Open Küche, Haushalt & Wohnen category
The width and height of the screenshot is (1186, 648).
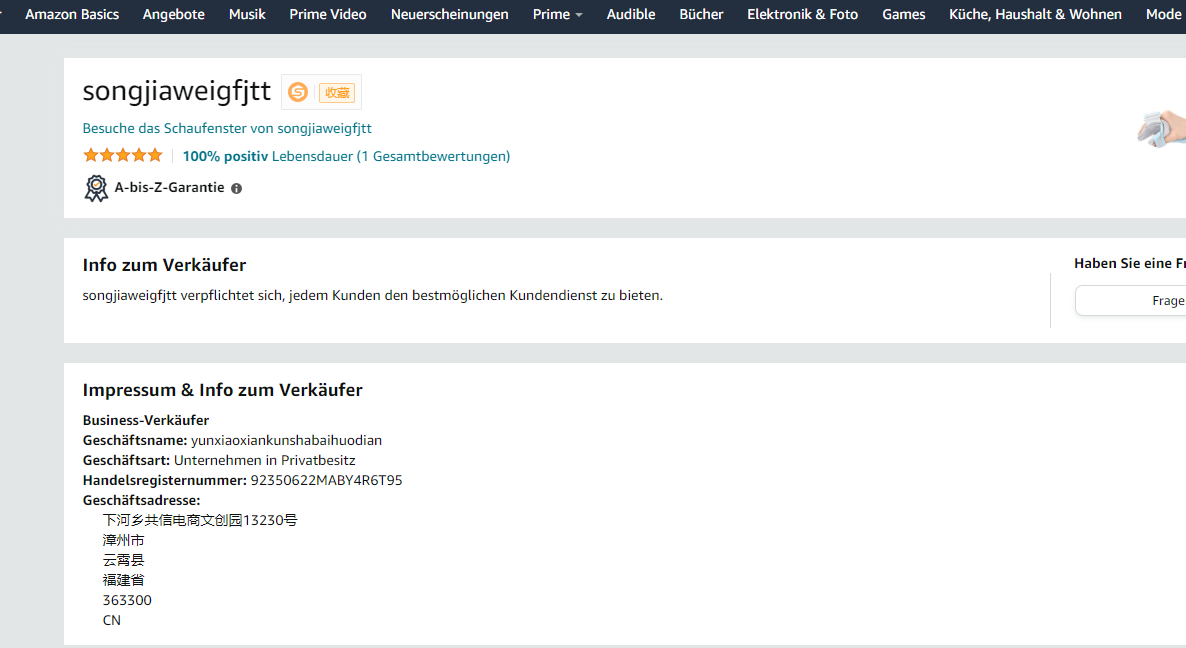pos(1035,14)
